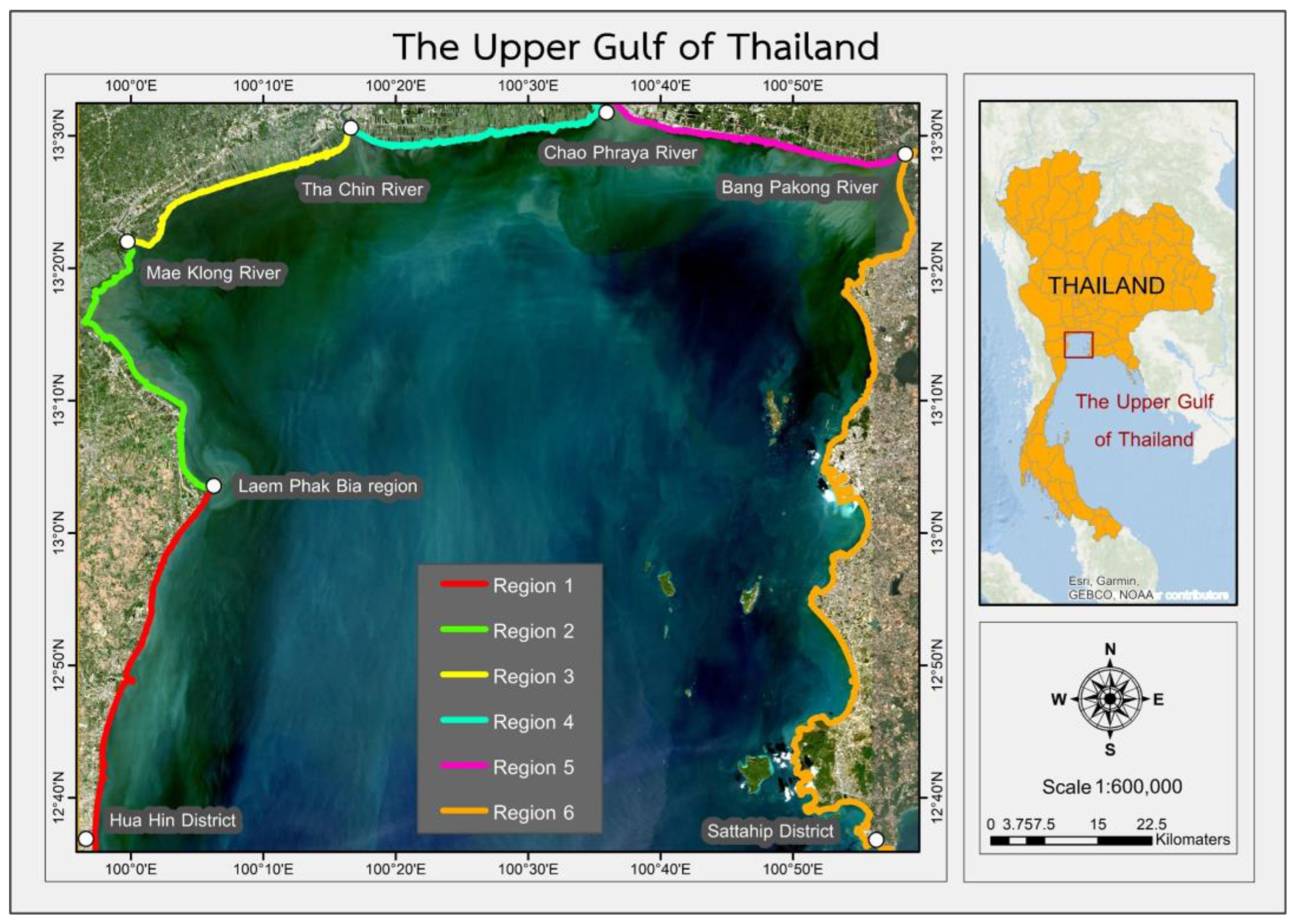The width and height of the screenshot is (1297, 924).
Task: Click the Tha Chin River label
Action: [x=363, y=190]
